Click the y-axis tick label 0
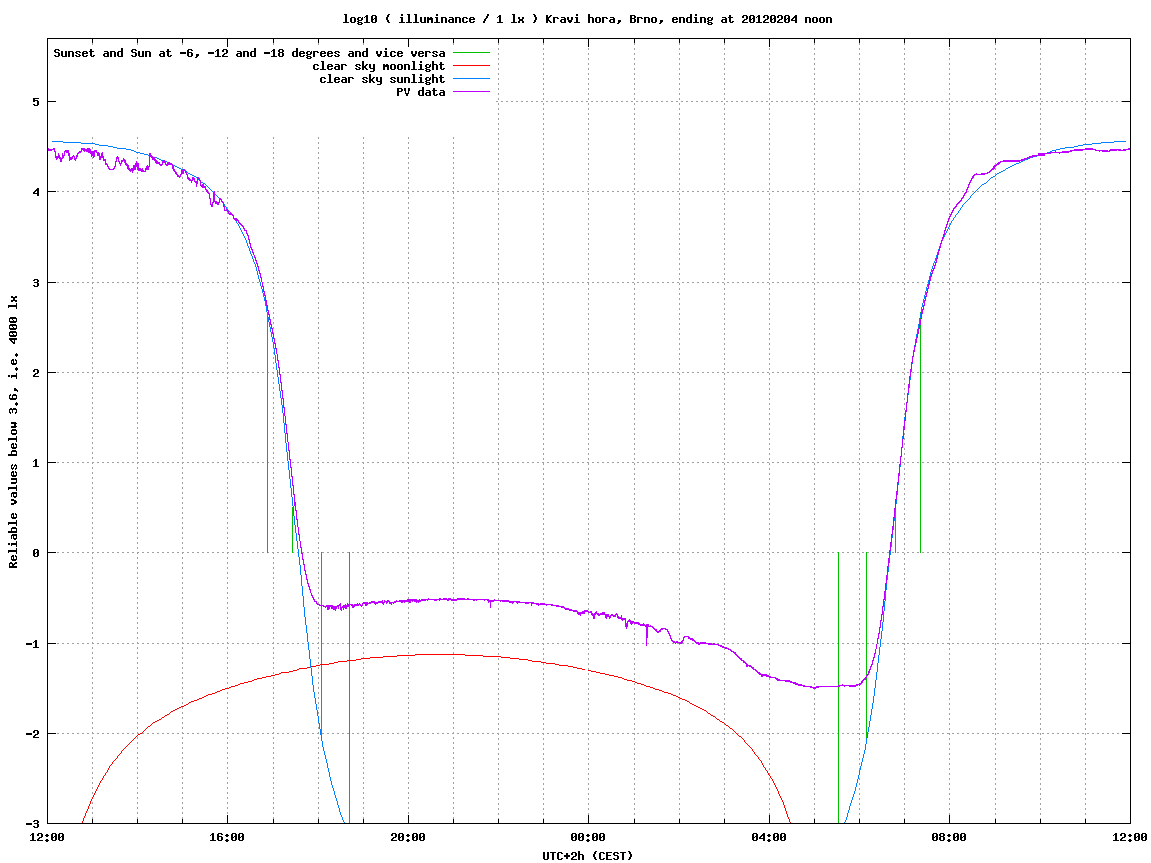This screenshot has height=863, width=1151. (x=35, y=553)
